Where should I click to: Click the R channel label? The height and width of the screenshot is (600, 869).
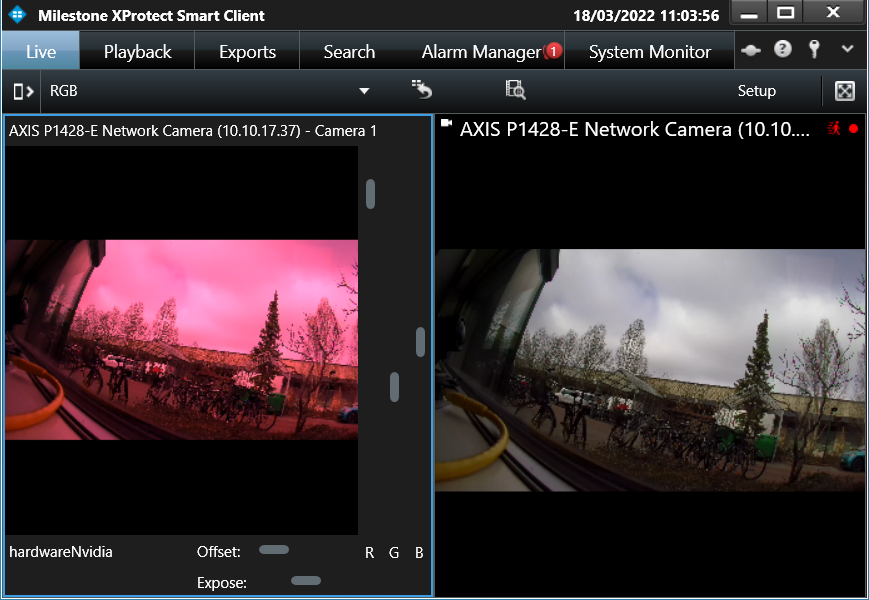pos(370,552)
